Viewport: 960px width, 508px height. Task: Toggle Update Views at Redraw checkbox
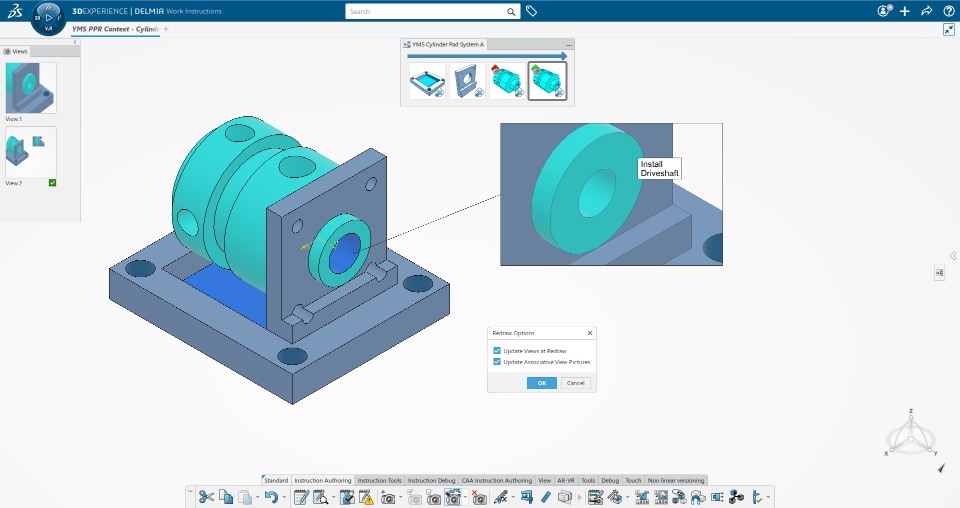(x=497, y=351)
